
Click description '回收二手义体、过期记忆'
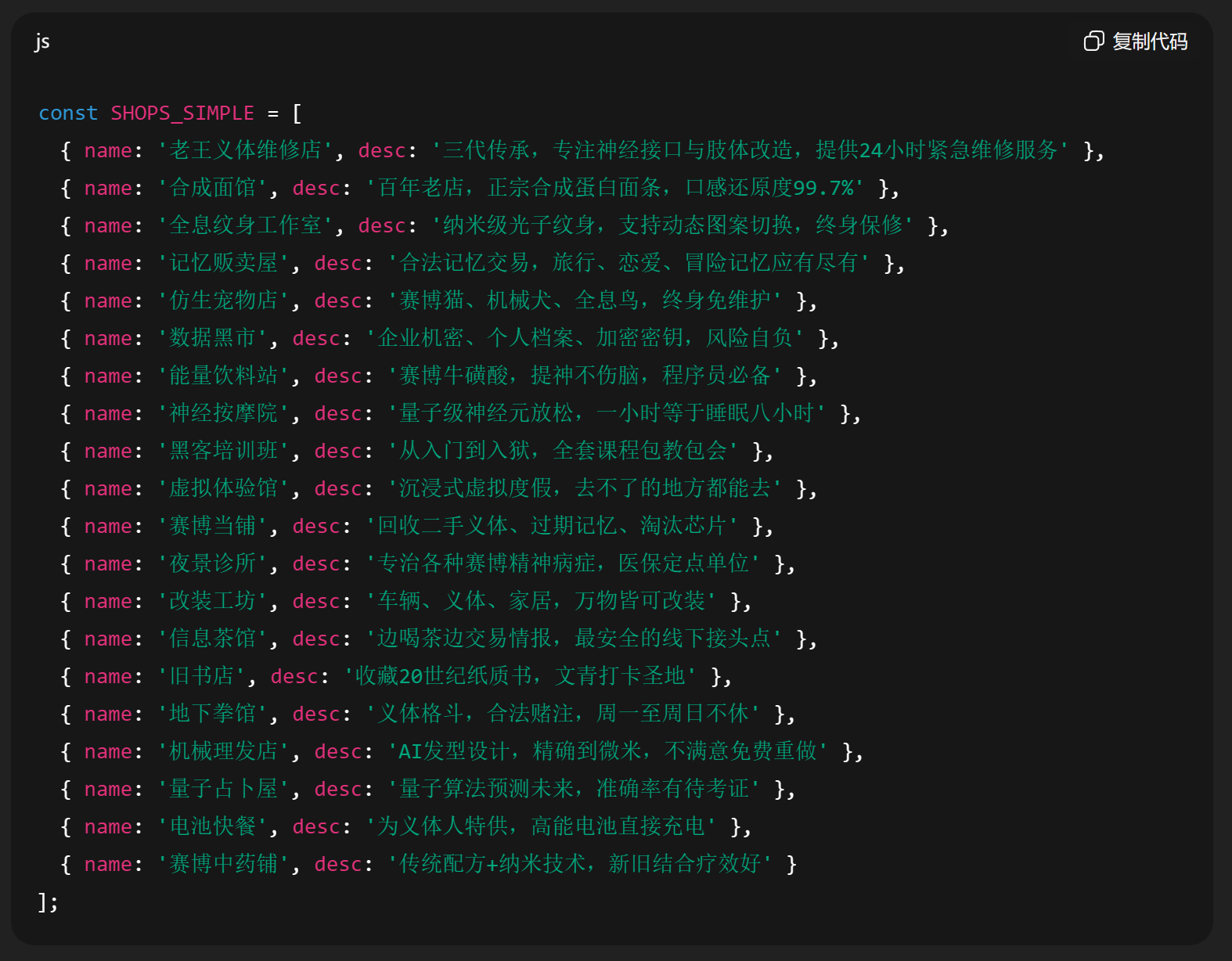pyautogui.click(x=498, y=526)
